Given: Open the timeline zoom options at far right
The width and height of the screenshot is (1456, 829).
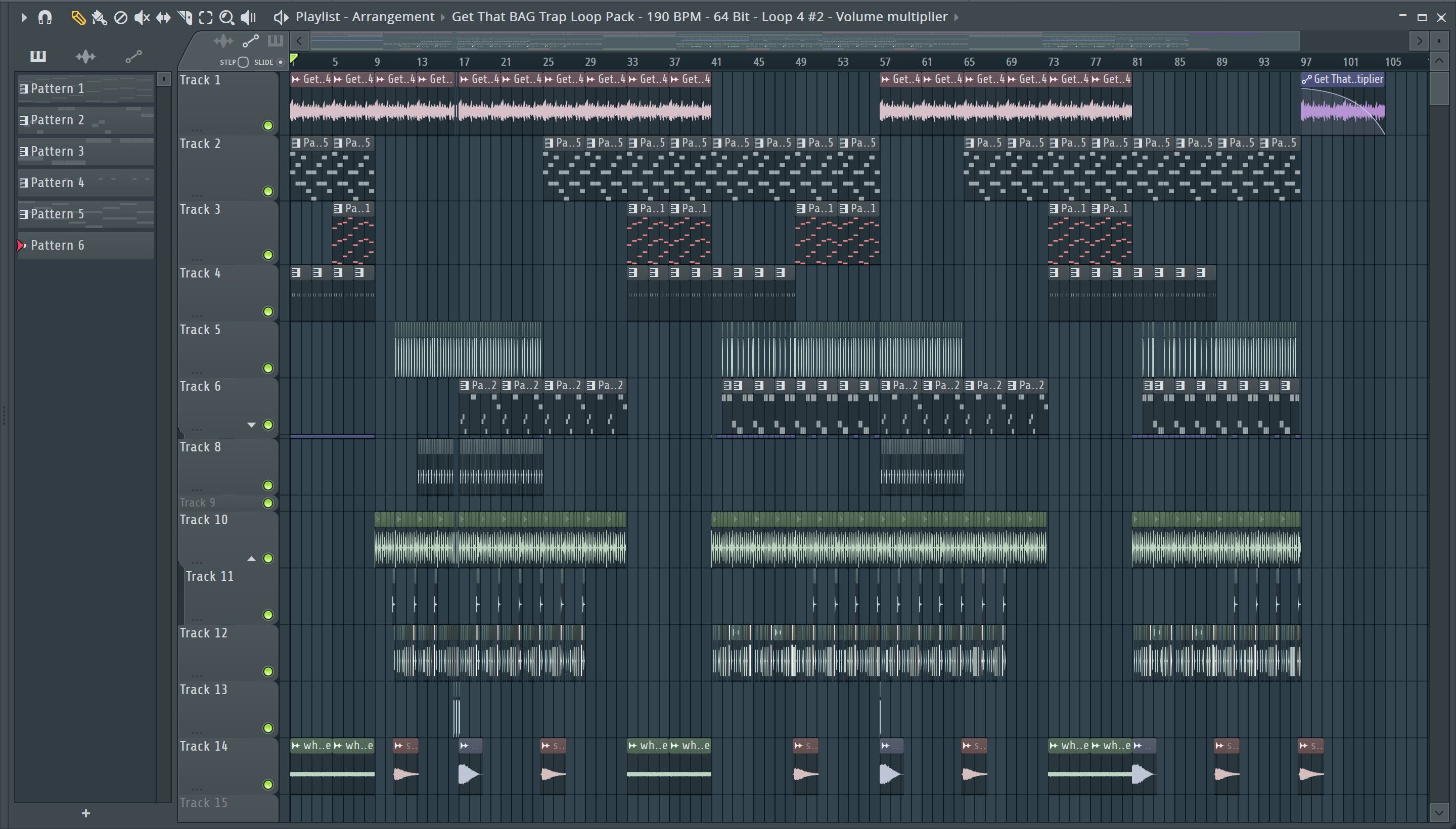Looking at the screenshot, I should [1439, 41].
